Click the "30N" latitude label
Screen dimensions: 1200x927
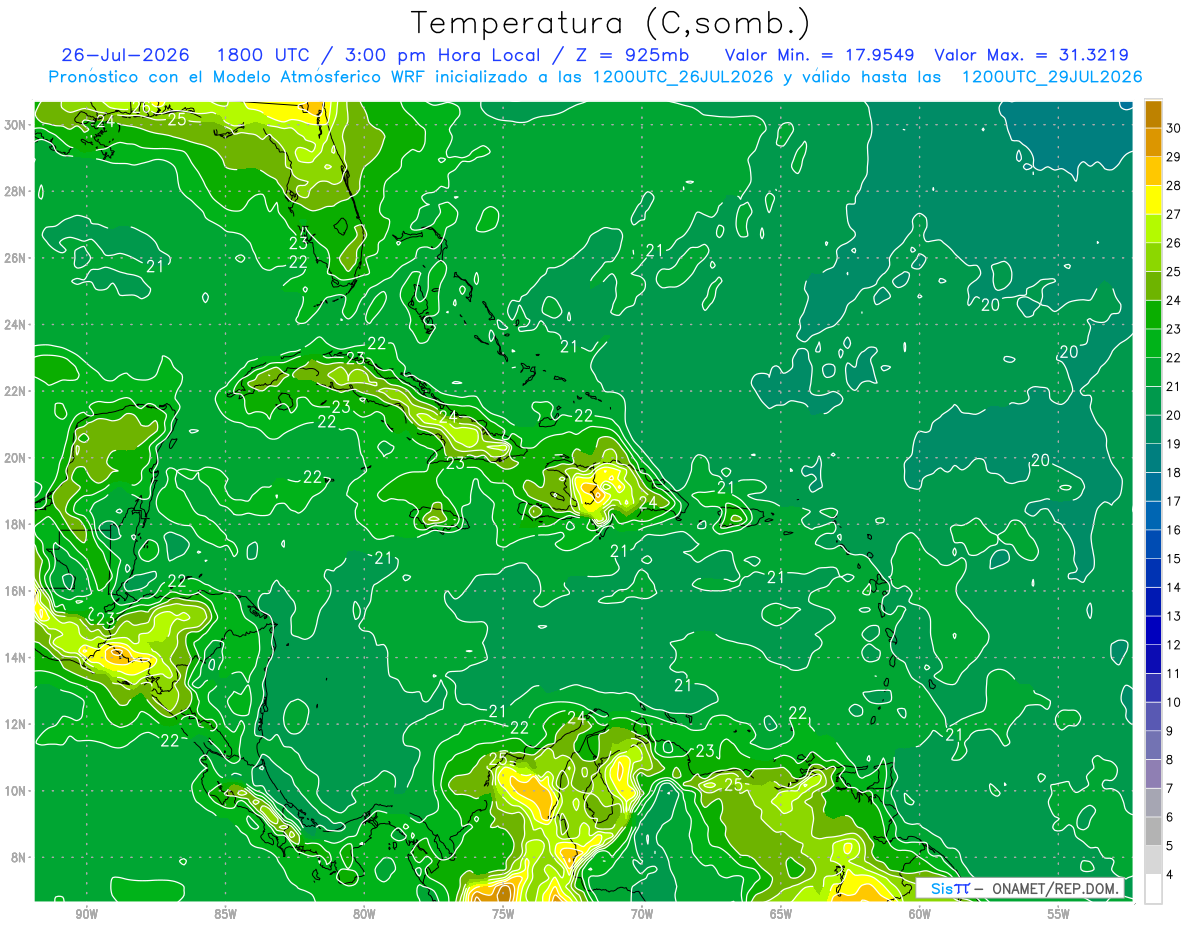(17, 124)
